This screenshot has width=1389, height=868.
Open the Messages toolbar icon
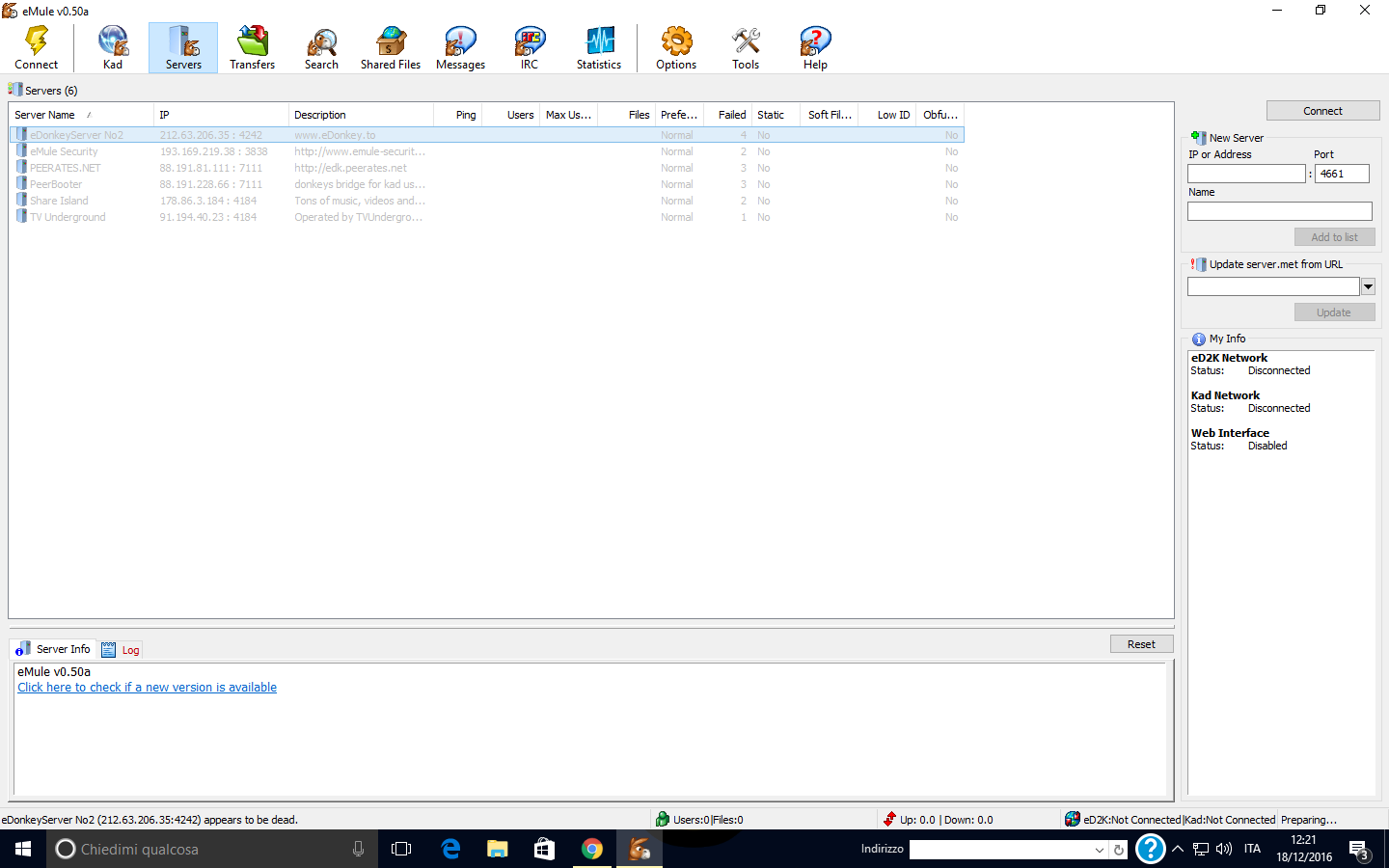click(460, 41)
